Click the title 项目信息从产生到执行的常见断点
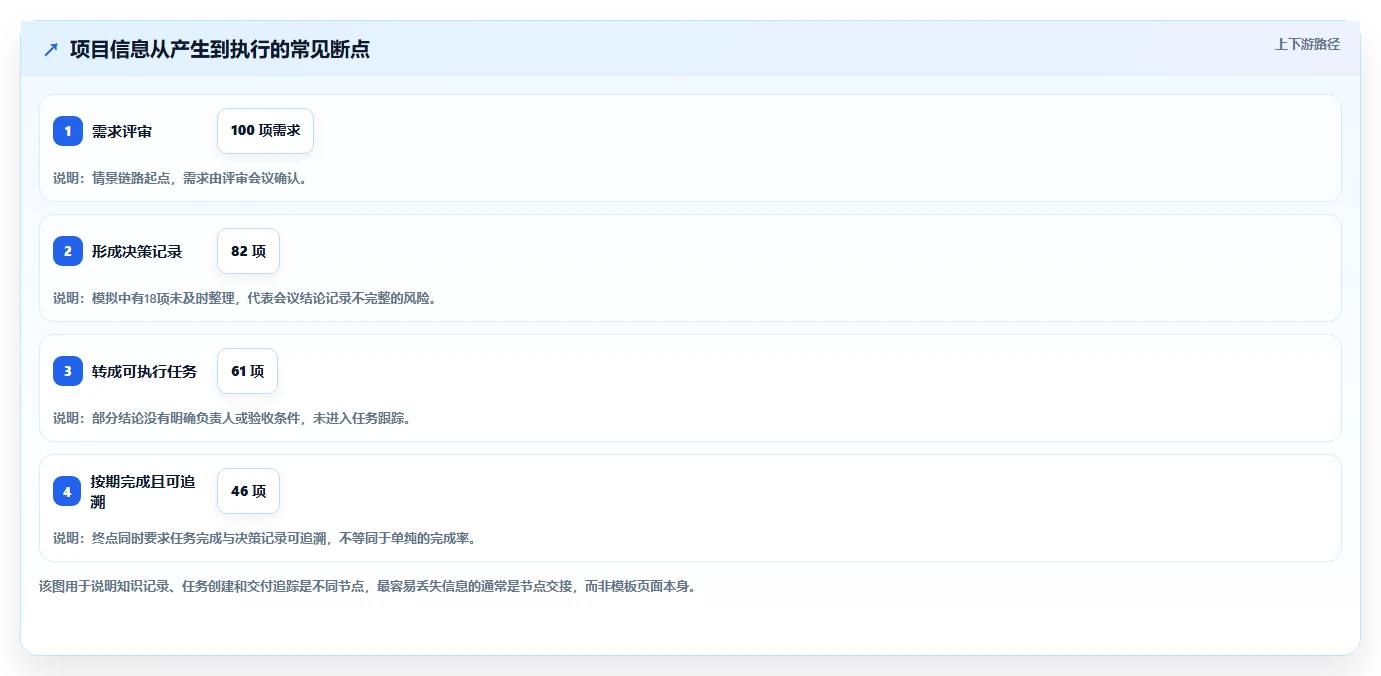 click(220, 50)
